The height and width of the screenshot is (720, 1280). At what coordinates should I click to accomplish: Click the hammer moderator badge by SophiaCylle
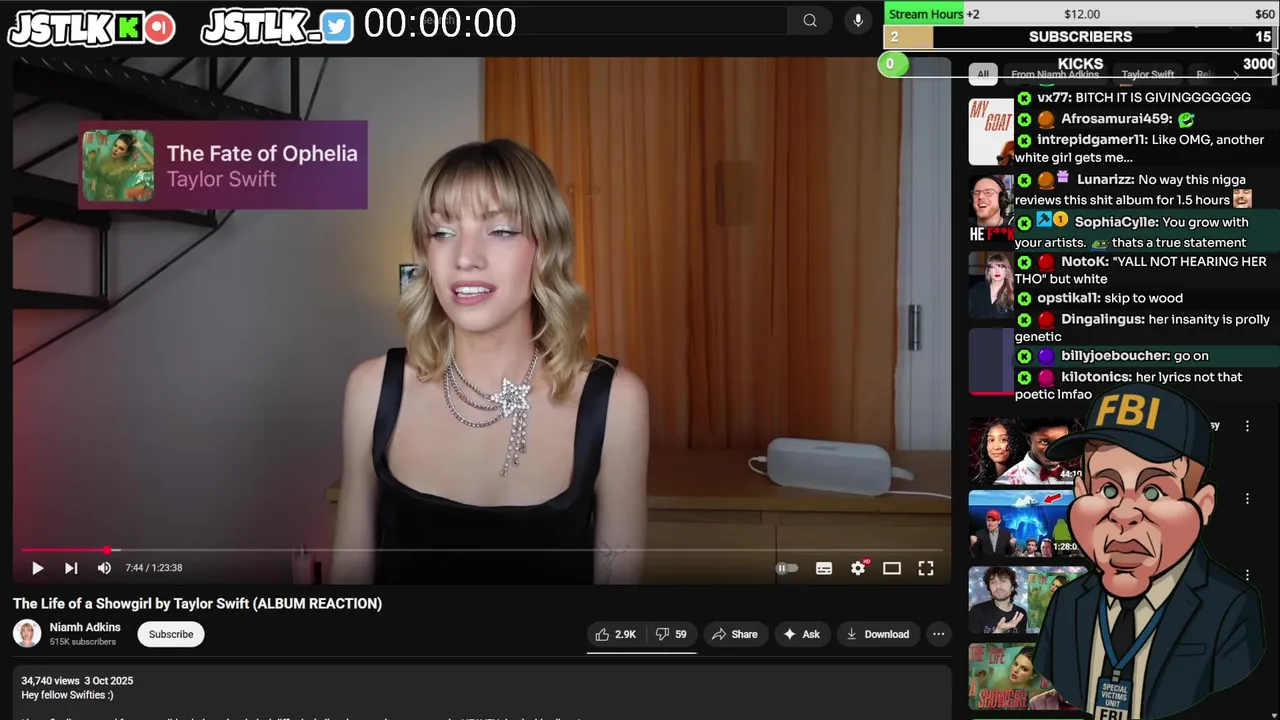[1043, 221]
